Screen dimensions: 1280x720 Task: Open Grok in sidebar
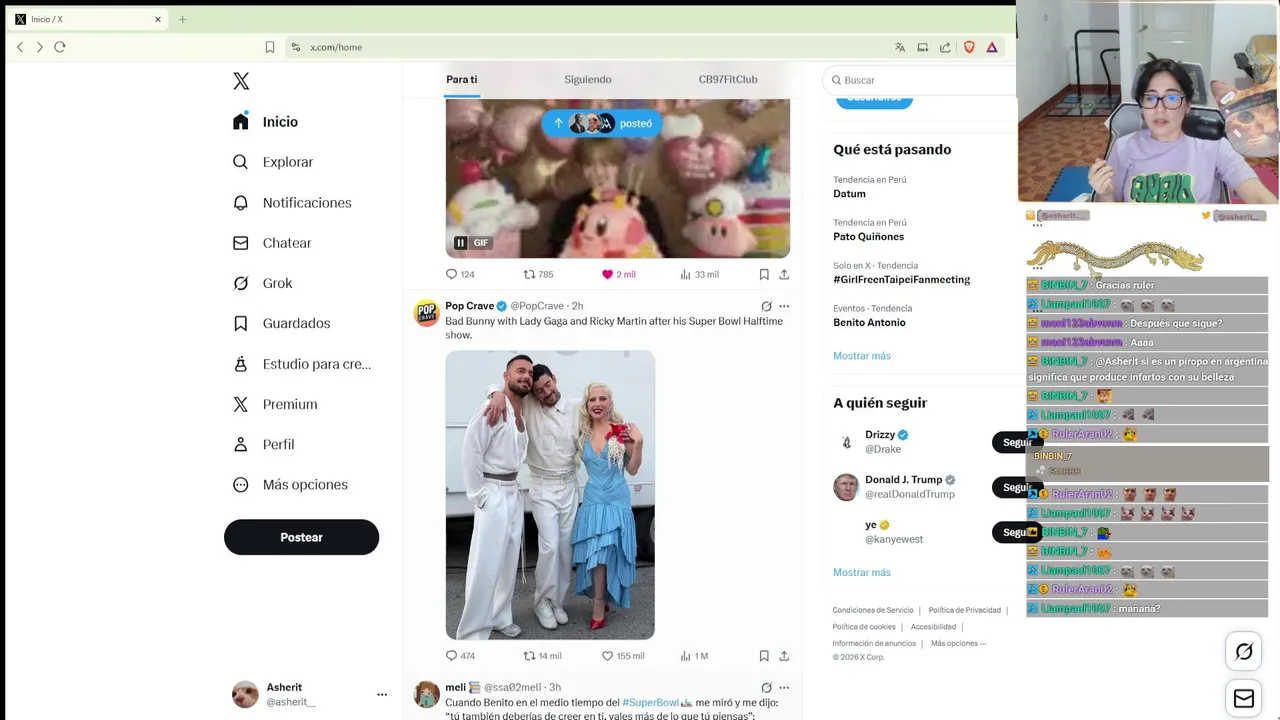click(262, 283)
